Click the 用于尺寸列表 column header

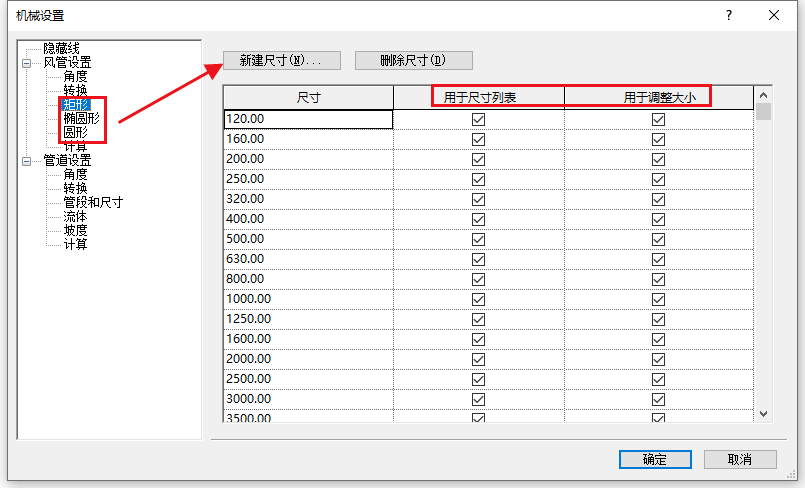[479, 97]
